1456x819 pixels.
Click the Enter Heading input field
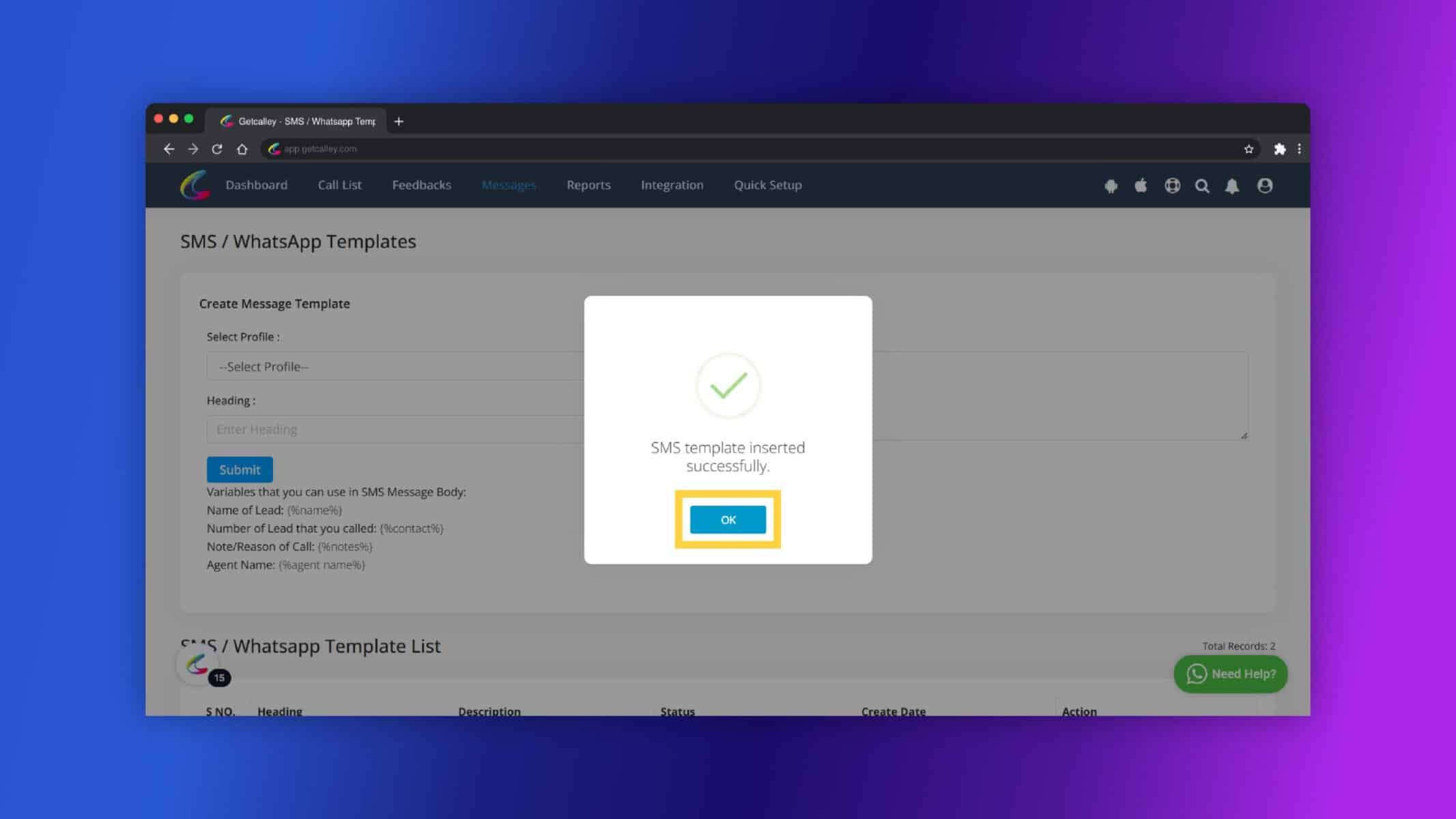pos(392,428)
